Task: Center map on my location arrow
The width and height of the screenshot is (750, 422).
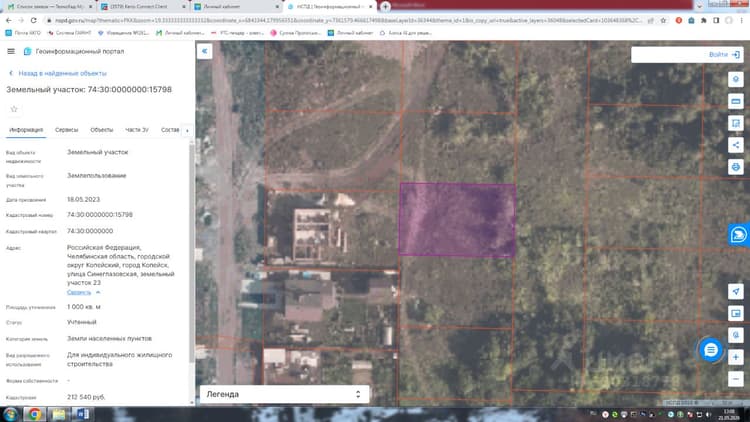Action: tap(736, 291)
